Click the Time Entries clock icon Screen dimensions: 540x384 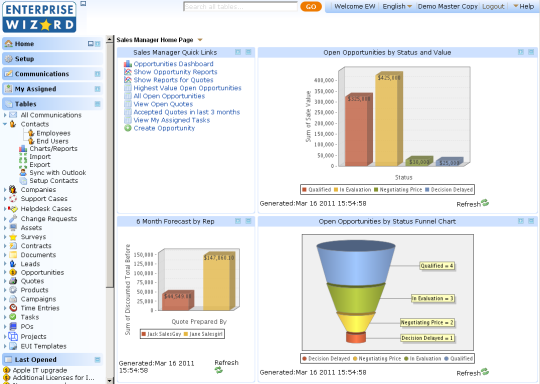13,308
